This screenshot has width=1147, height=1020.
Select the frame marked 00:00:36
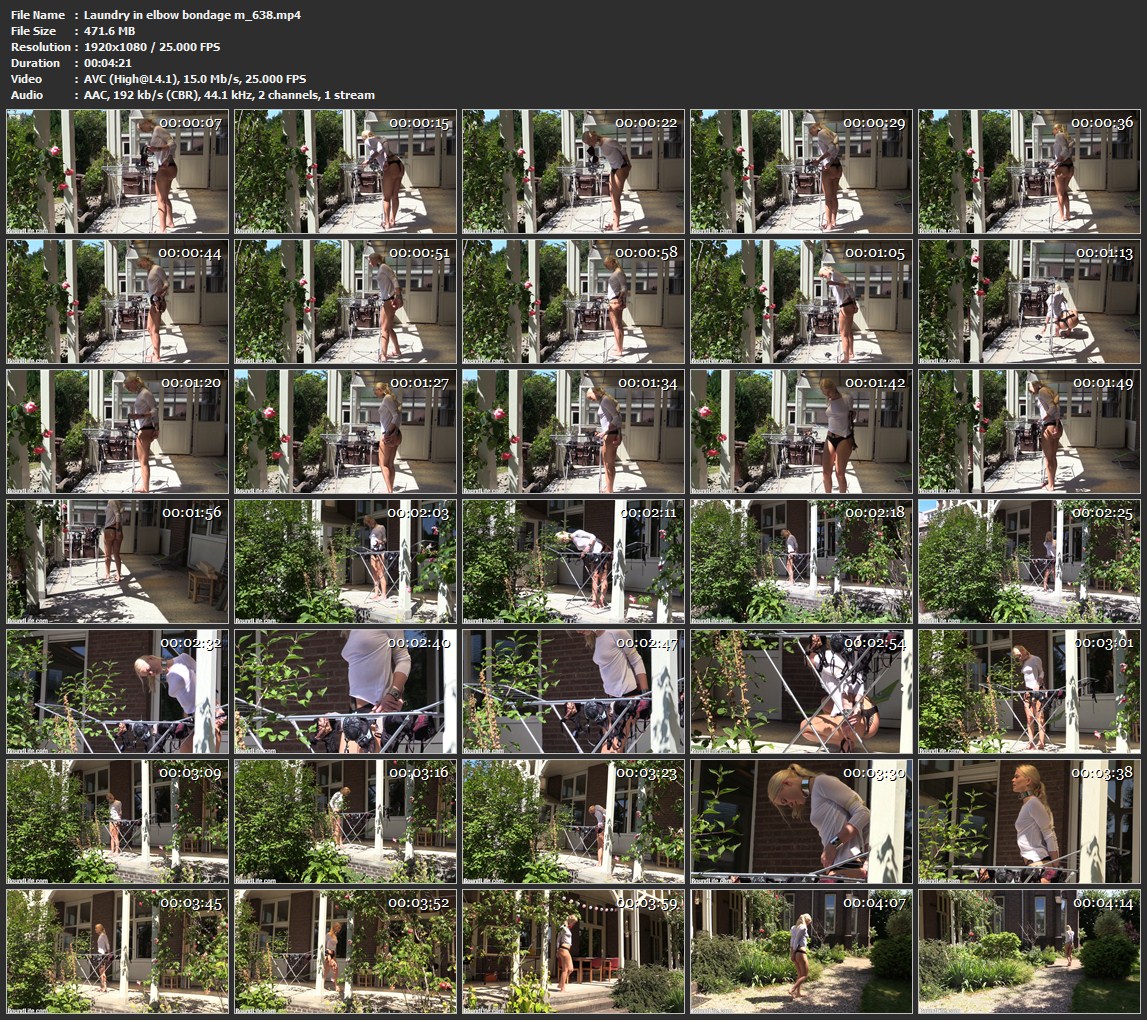[x=1029, y=172]
